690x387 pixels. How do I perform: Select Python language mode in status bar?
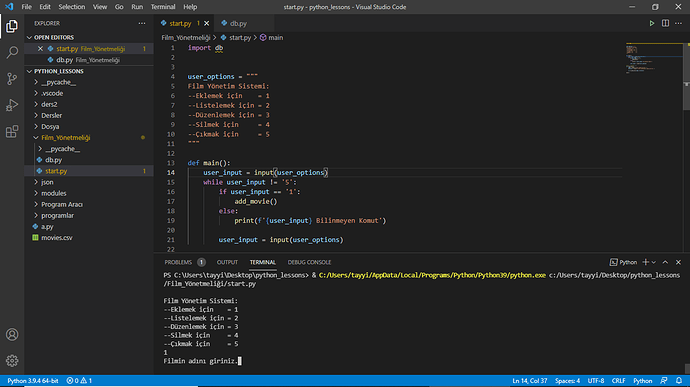642,380
